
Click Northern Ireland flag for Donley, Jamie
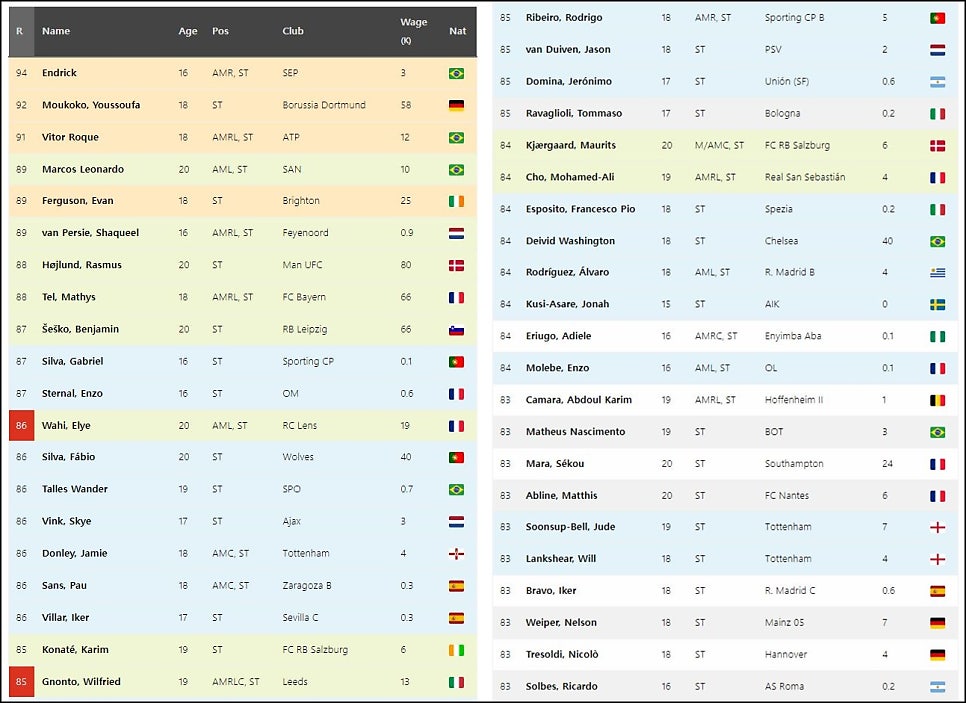(x=456, y=553)
